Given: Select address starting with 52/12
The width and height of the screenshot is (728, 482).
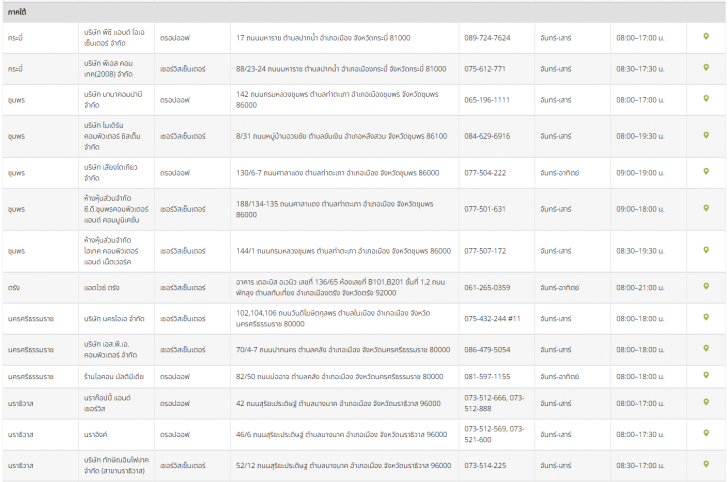Looking at the screenshot, I should [344, 466].
